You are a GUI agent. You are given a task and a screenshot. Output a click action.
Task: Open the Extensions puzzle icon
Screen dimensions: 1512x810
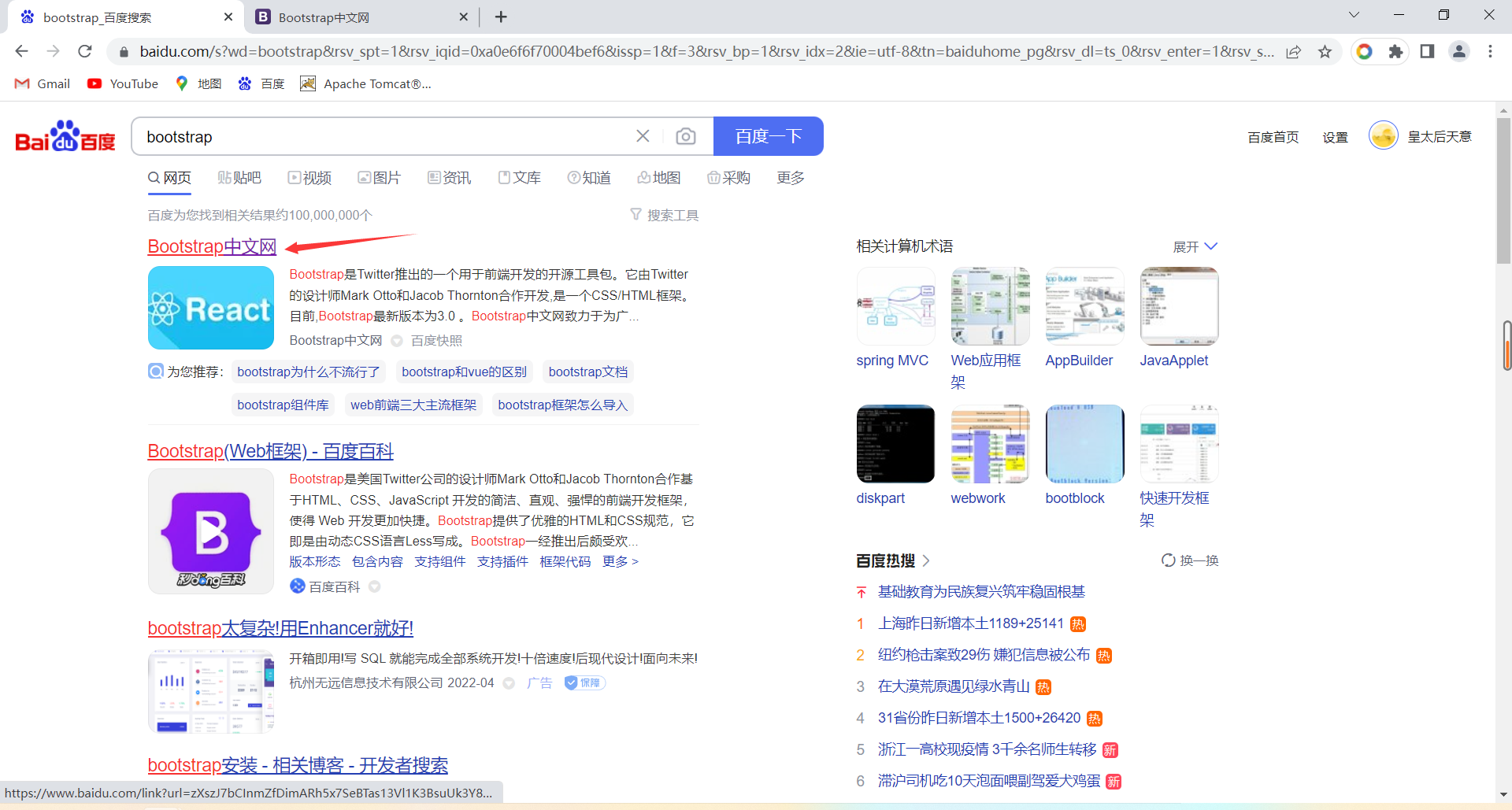(x=1395, y=51)
